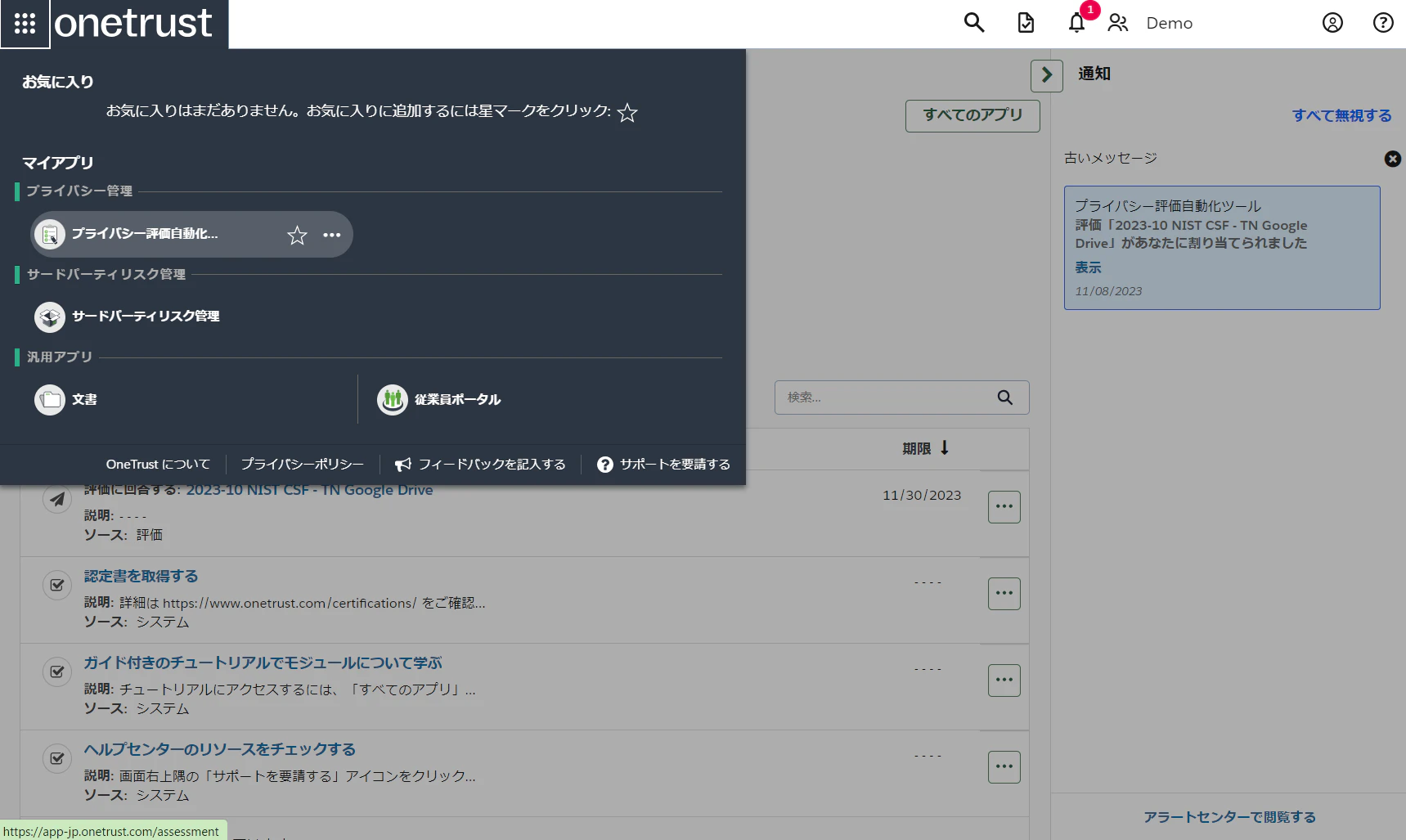Image resolution: width=1406 pixels, height=840 pixels.
Task: Mark the ガイド付きのチュートリアル task complete
Action: pos(57,672)
